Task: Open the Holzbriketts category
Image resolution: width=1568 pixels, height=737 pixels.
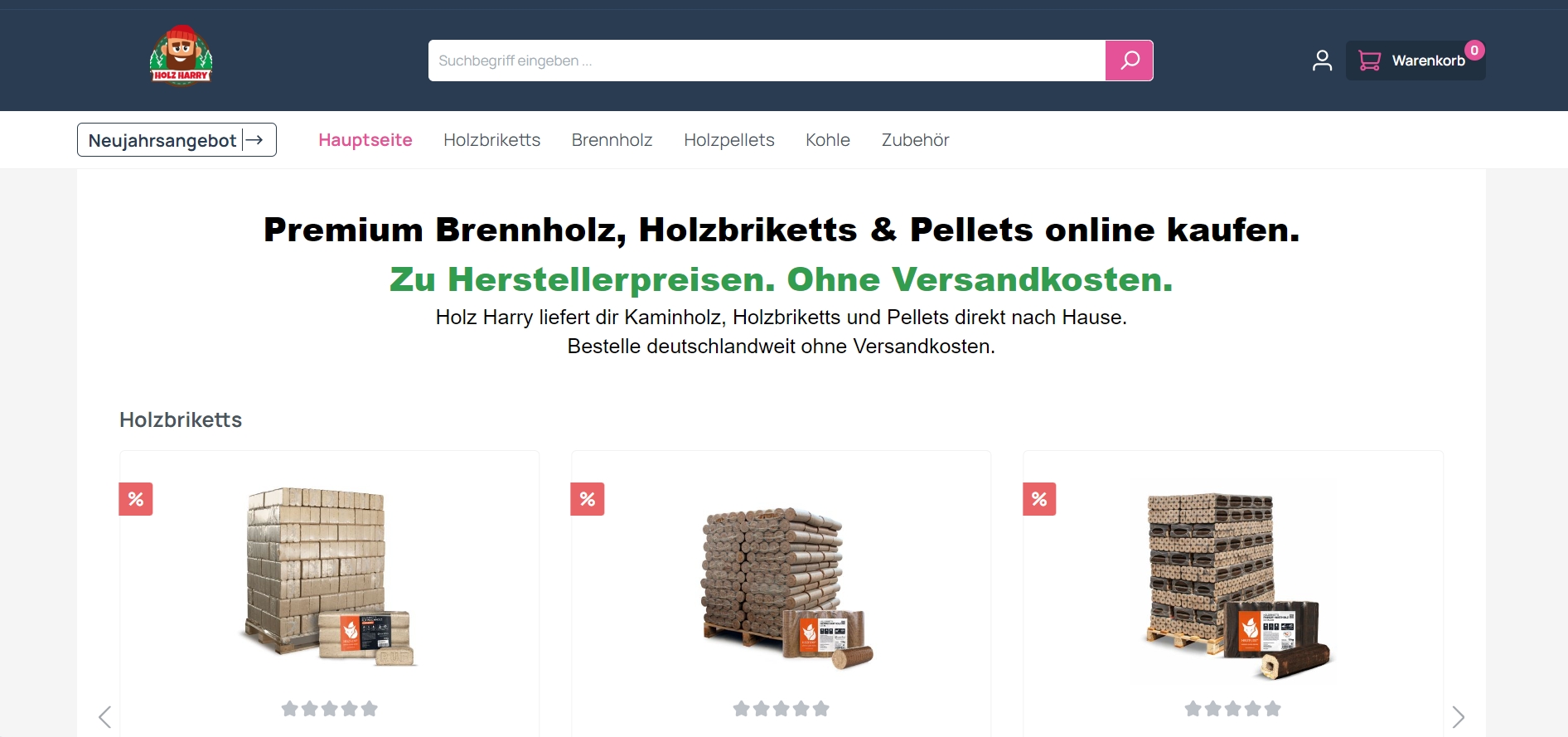Action: [x=492, y=140]
